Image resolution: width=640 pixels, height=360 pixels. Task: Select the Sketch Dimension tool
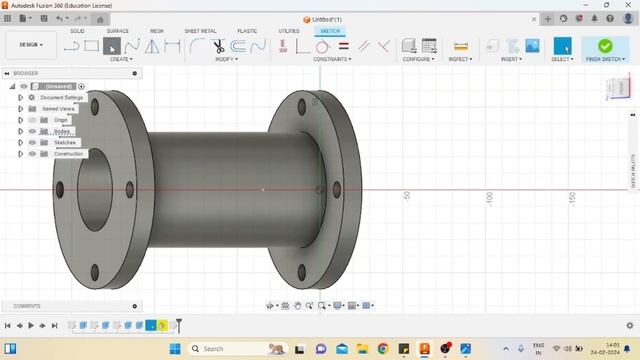[172, 46]
